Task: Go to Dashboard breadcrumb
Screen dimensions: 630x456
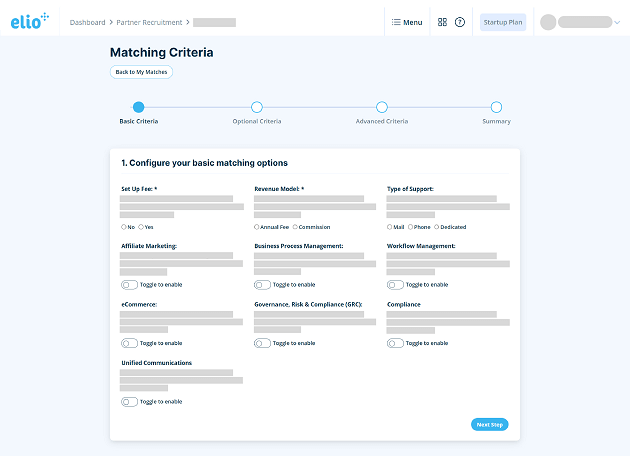Action: point(87,22)
